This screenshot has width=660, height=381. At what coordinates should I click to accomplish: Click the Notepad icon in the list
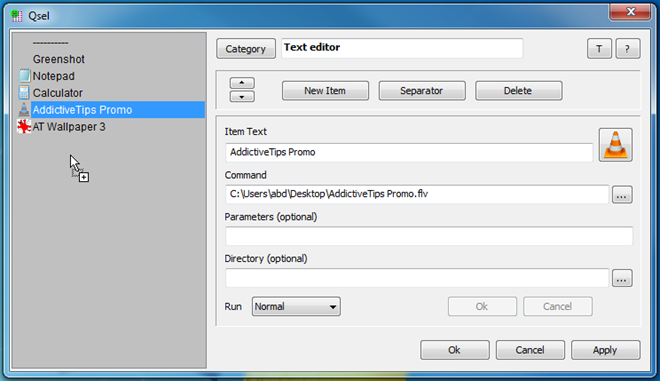24,76
